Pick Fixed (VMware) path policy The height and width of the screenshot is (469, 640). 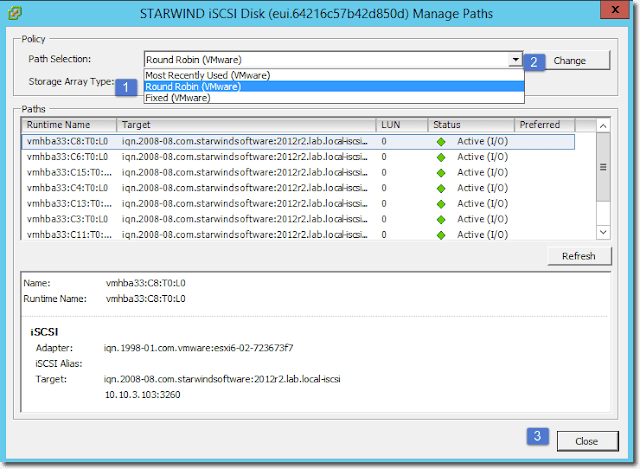(334, 98)
